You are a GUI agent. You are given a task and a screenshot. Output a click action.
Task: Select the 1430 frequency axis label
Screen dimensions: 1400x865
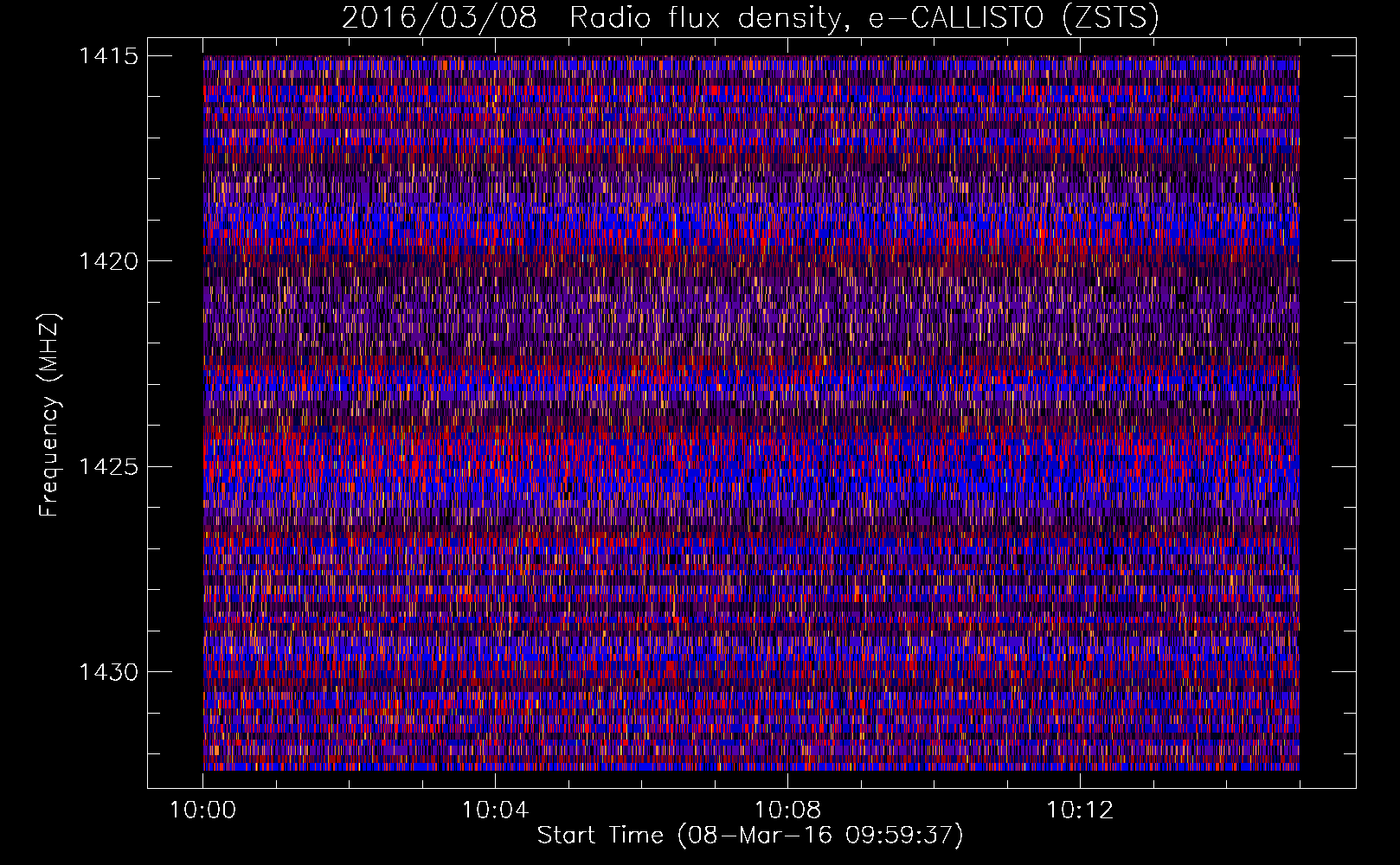pyautogui.click(x=108, y=672)
